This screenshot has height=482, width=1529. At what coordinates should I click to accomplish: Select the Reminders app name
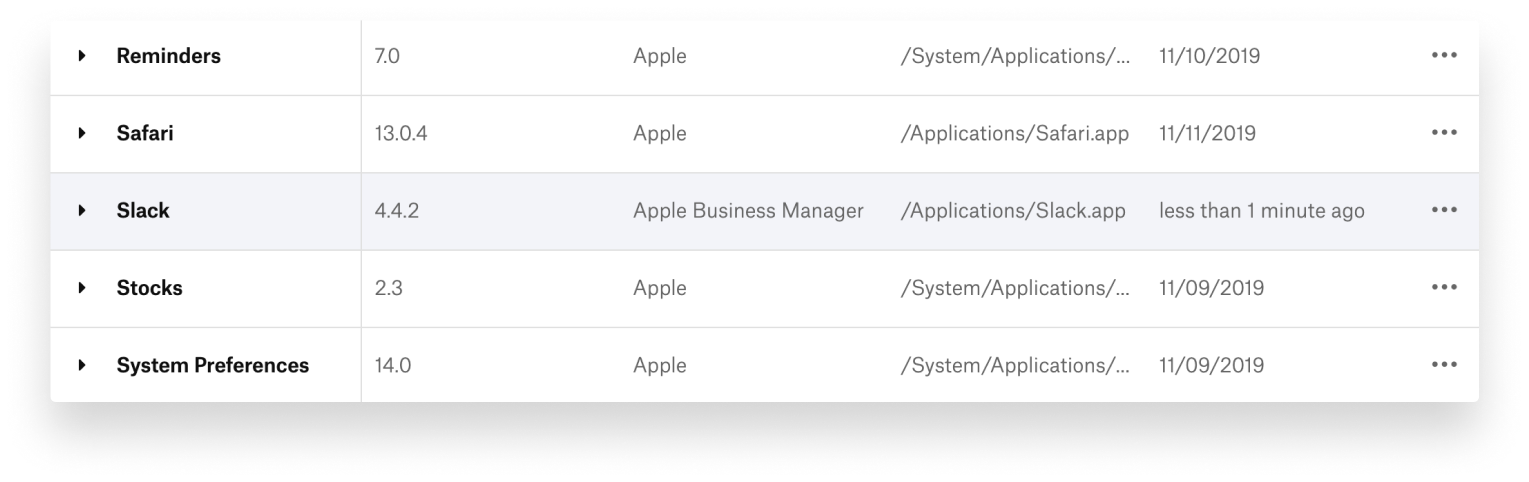click(x=168, y=56)
